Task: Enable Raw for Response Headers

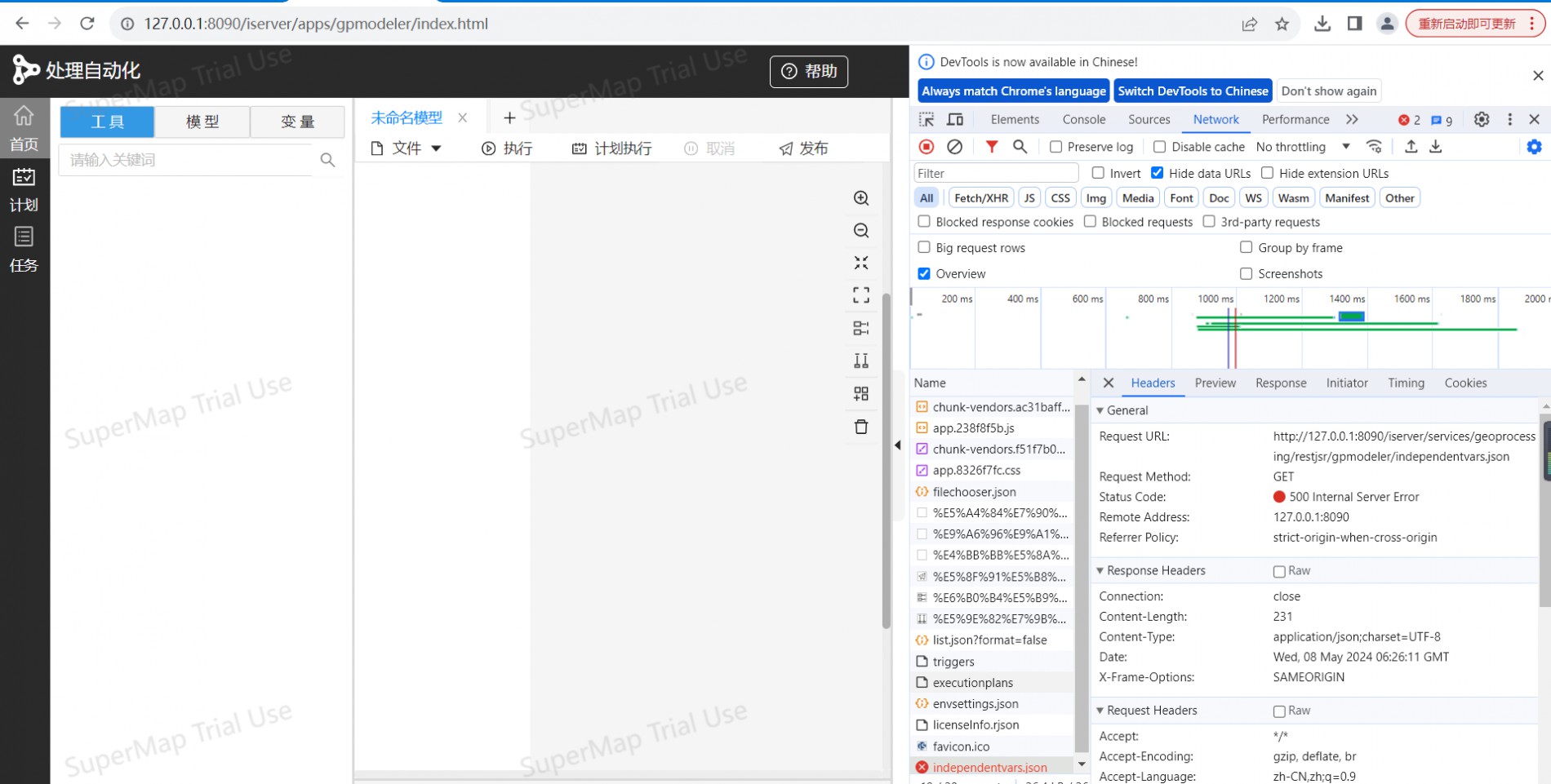Action: tap(1279, 571)
